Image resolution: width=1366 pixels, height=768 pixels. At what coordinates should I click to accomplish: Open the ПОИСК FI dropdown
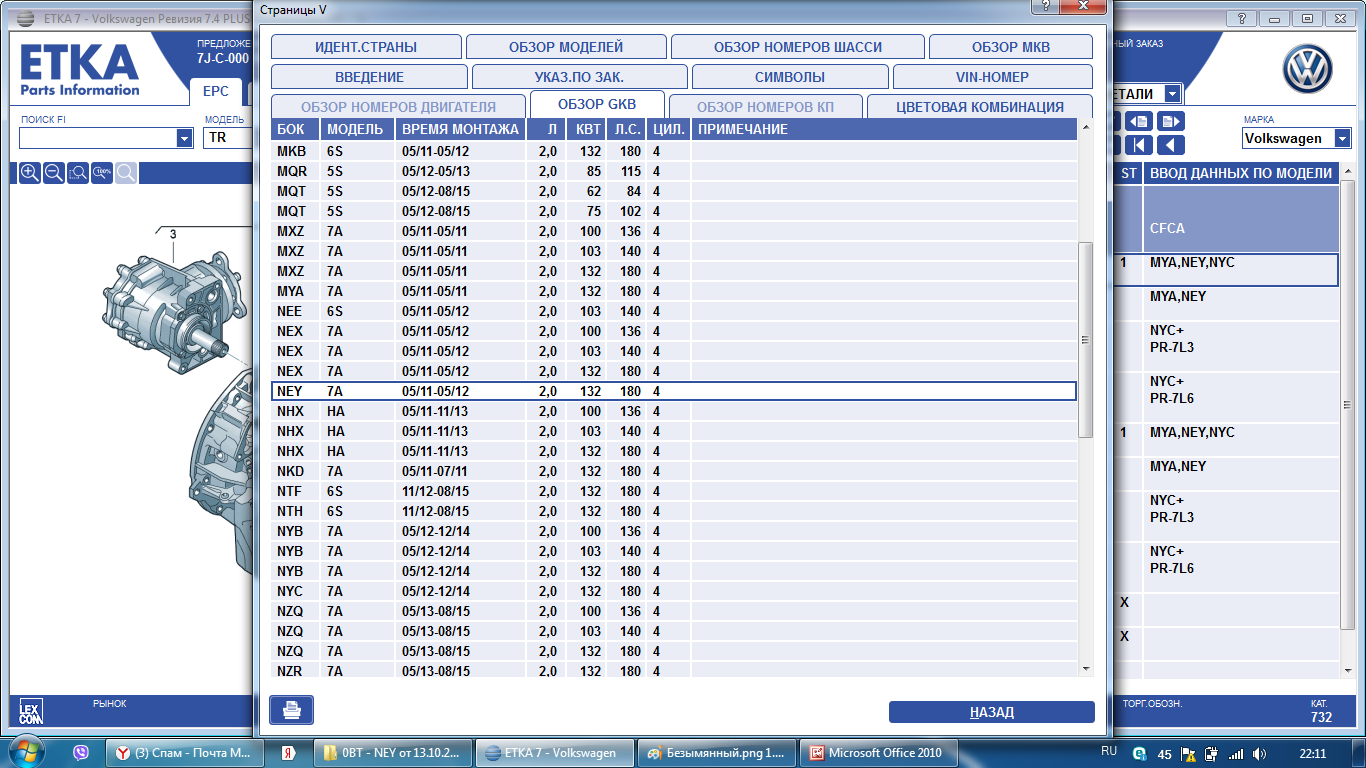(x=184, y=139)
